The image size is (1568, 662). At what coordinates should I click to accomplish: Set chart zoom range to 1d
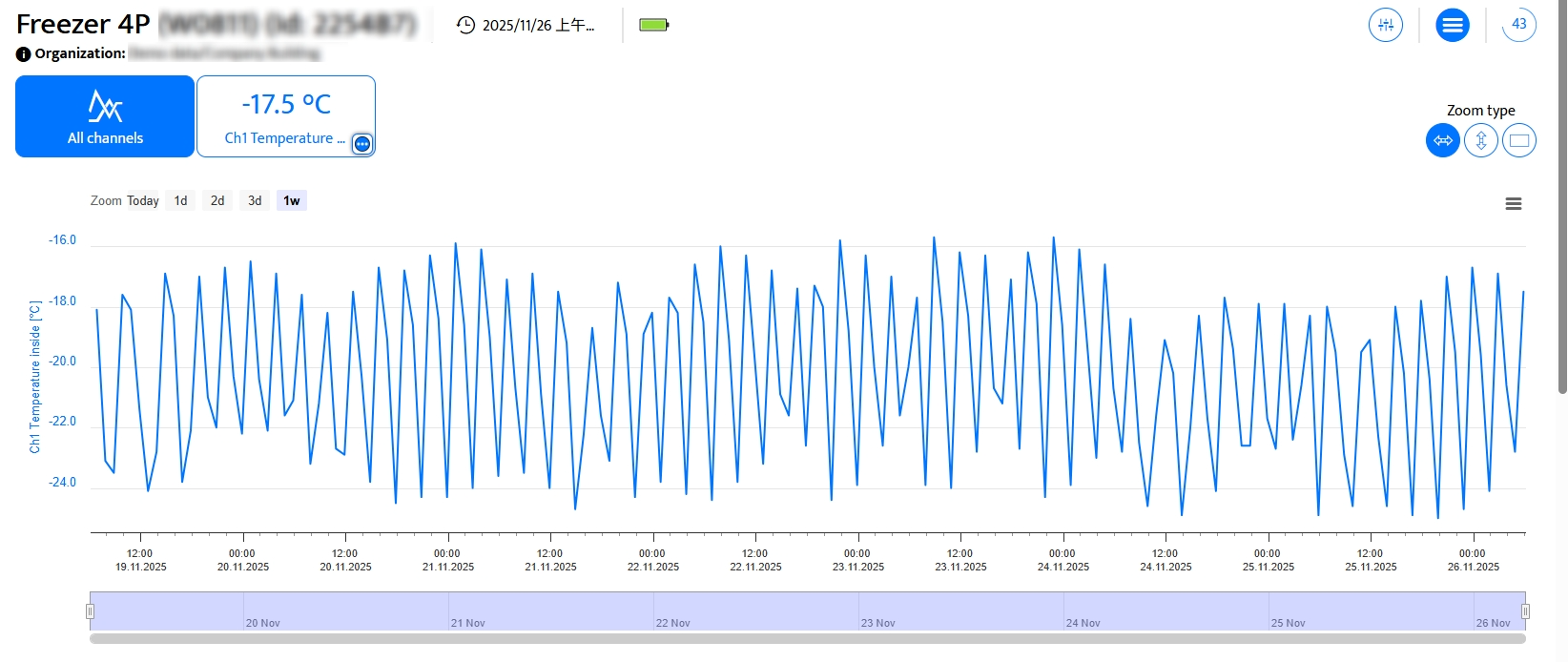pyautogui.click(x=180, y=201)
